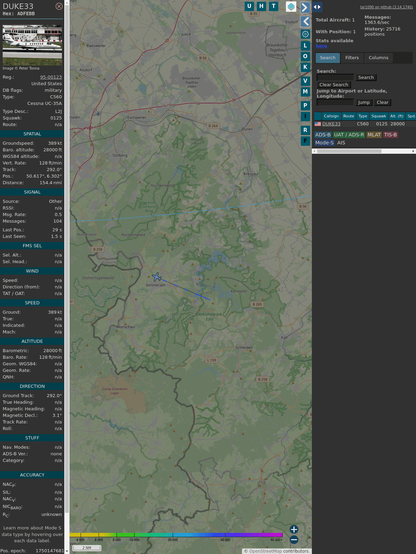Click the U button above map

pos(249,6)
